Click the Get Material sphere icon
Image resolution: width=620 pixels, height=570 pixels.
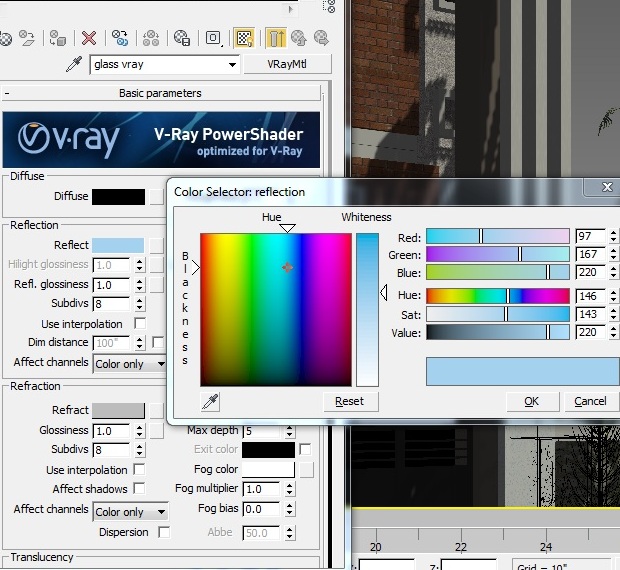pos(6,38)
